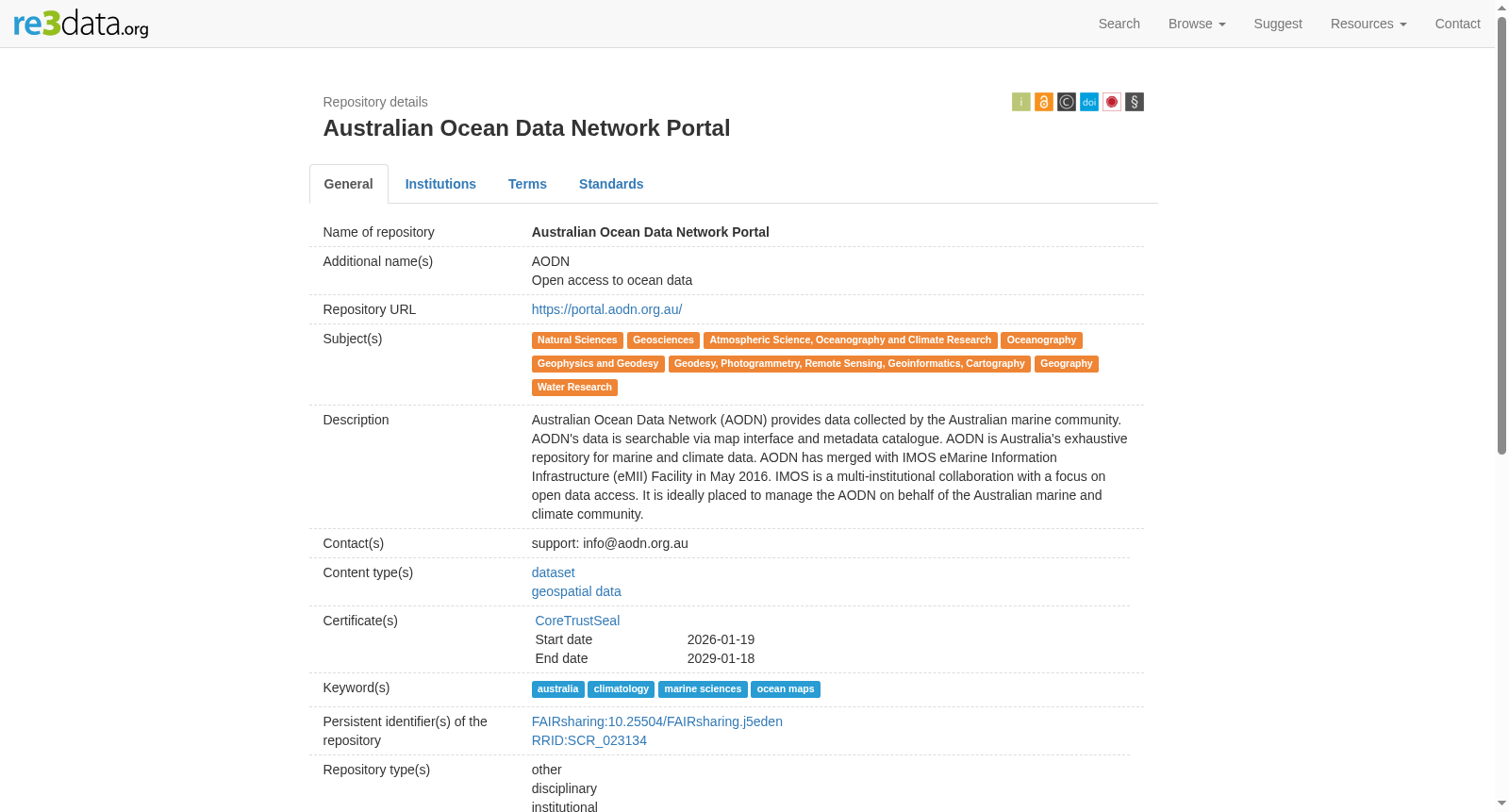Click the certificate start date 2026-01-19

pos(721,639)
